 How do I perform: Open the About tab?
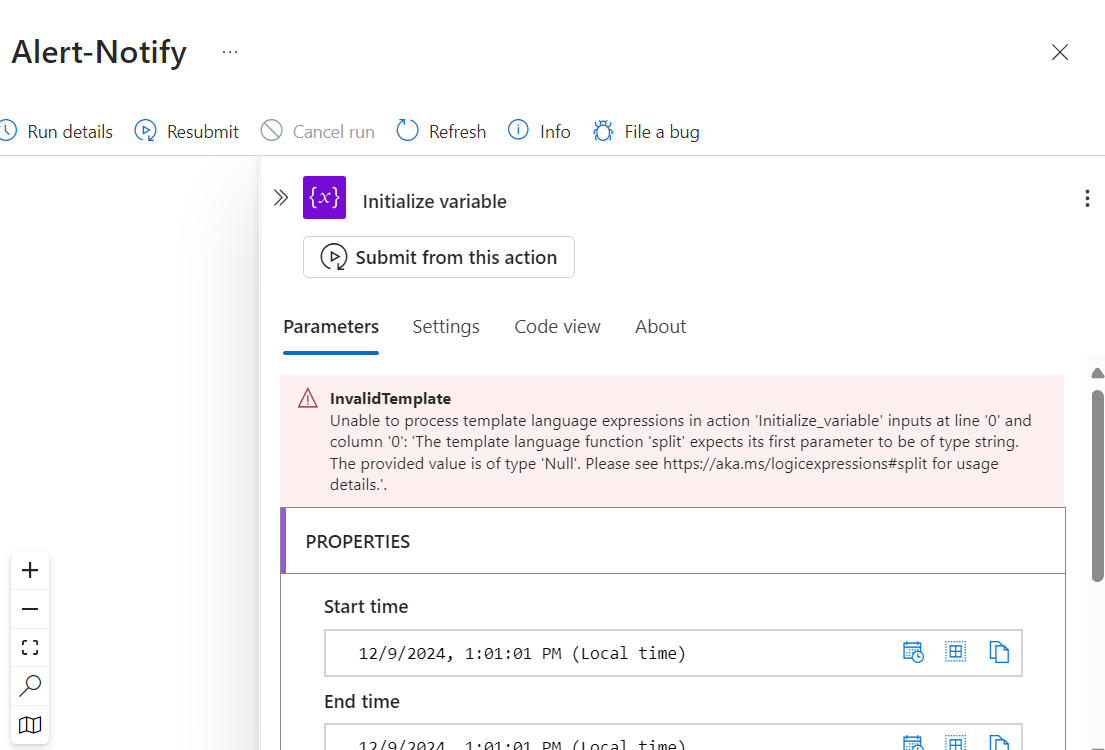[660, 326]
